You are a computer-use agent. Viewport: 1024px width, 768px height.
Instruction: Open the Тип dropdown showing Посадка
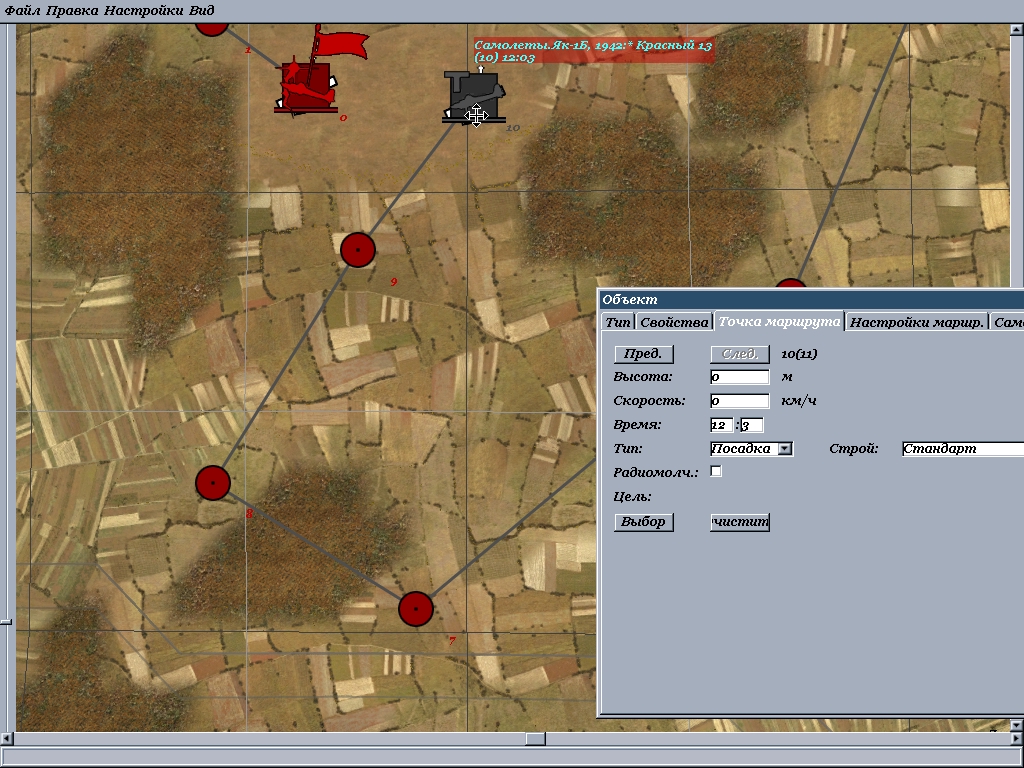752,449
